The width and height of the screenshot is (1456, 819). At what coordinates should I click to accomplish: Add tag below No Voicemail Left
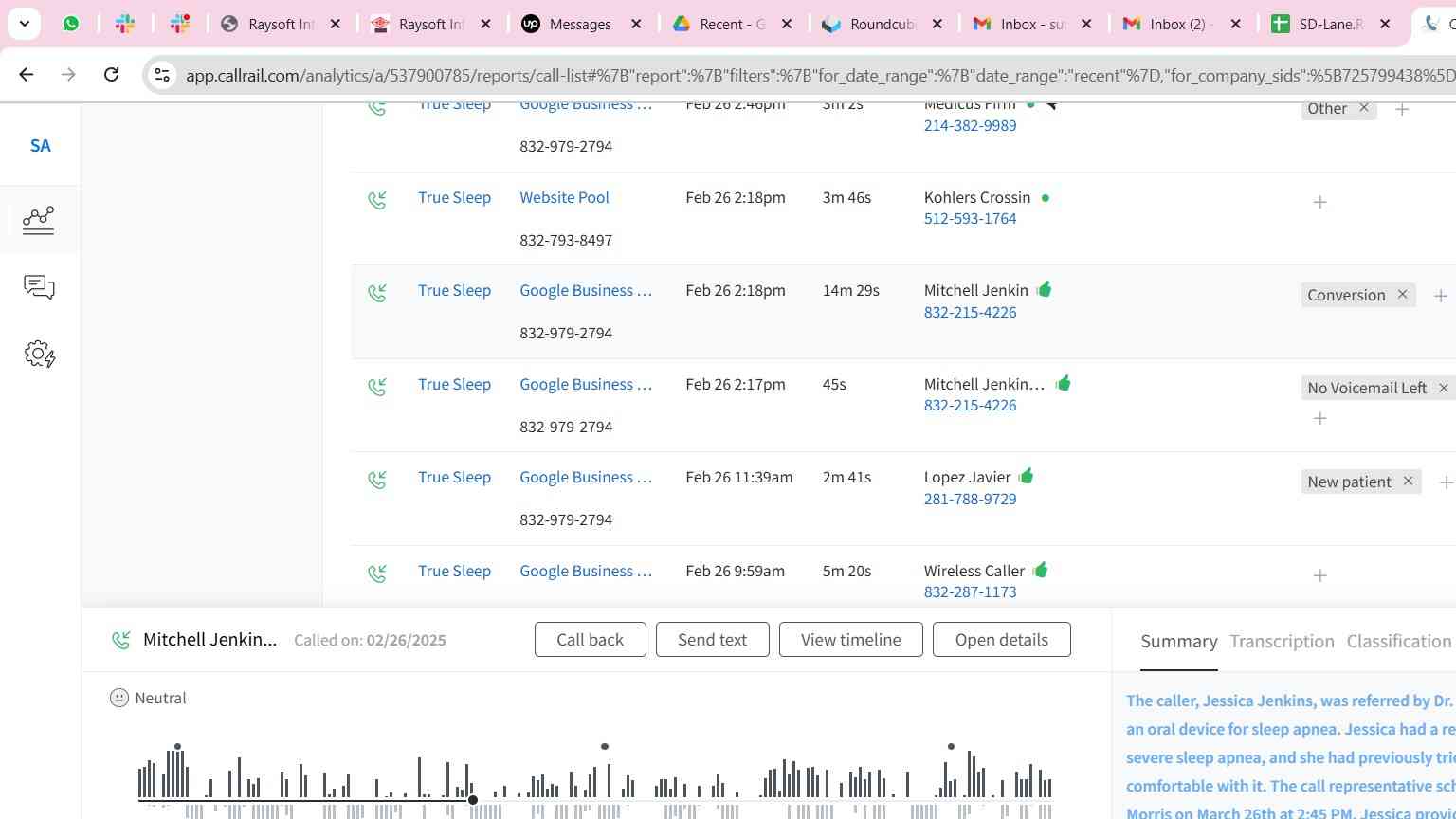point(1319,418)
